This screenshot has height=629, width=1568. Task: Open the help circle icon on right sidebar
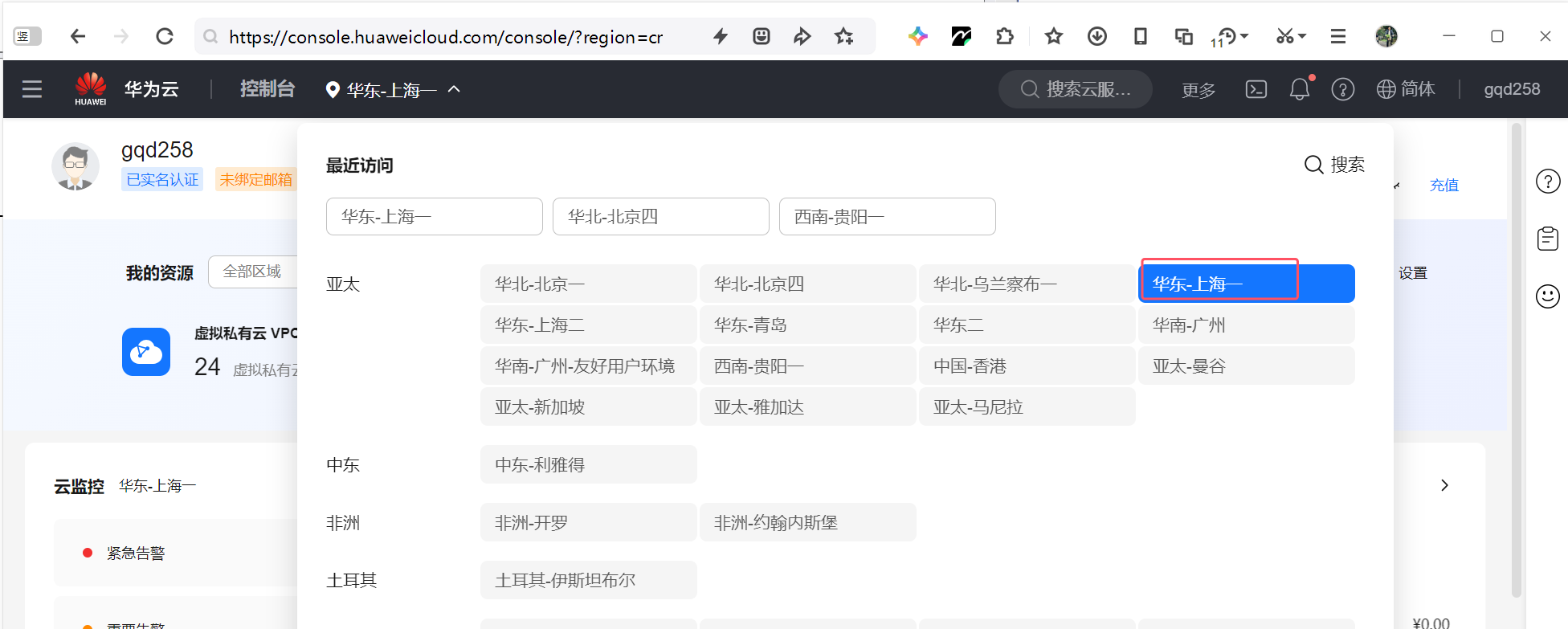[1548, 182]
